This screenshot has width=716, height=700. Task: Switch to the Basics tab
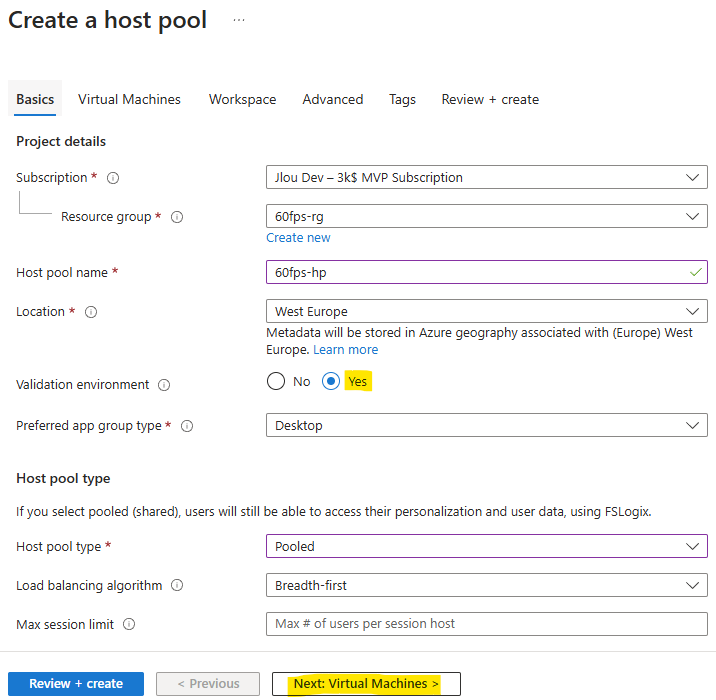[x=35, y=99]
